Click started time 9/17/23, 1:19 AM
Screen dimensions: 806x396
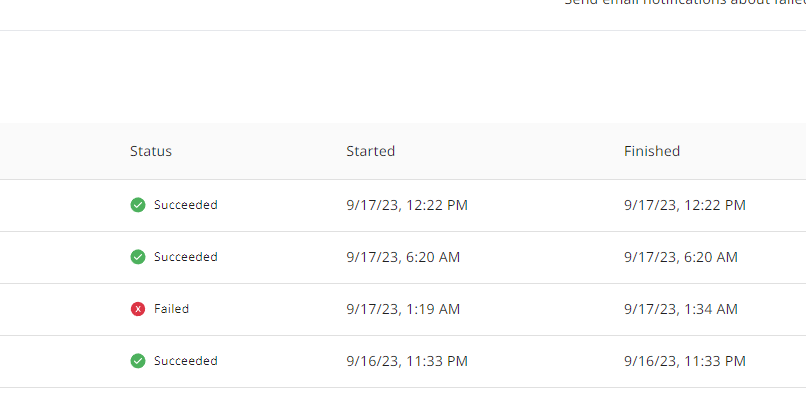[x=403, y=309]
